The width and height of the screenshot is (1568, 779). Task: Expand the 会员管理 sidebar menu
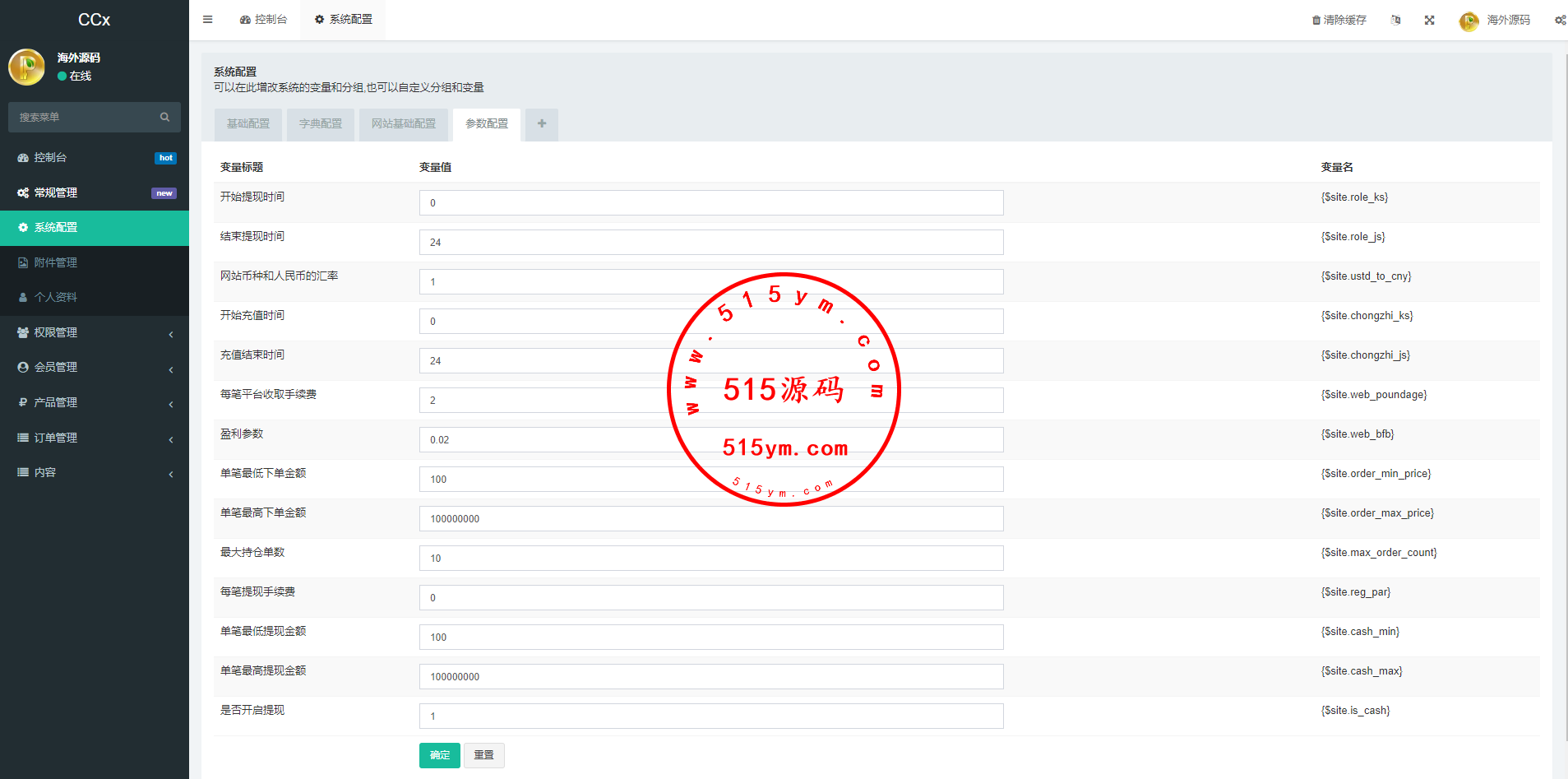95,368
